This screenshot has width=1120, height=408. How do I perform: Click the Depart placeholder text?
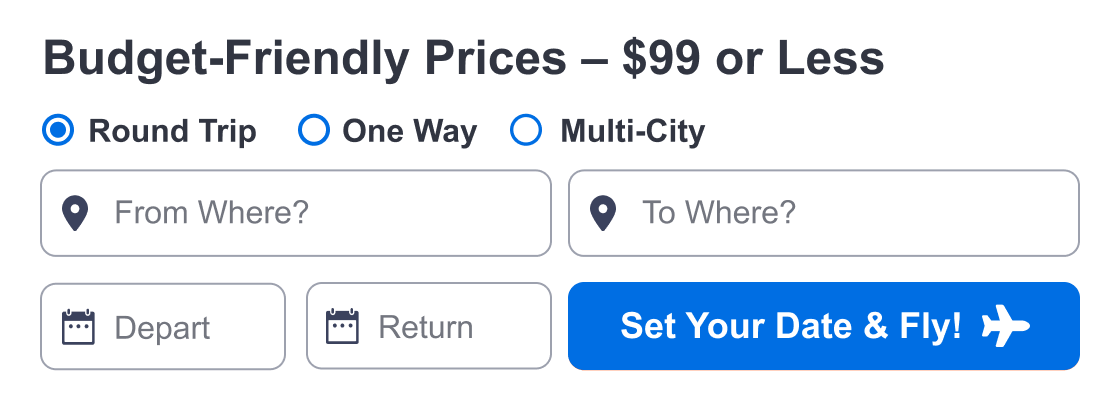tap(162, 328)
